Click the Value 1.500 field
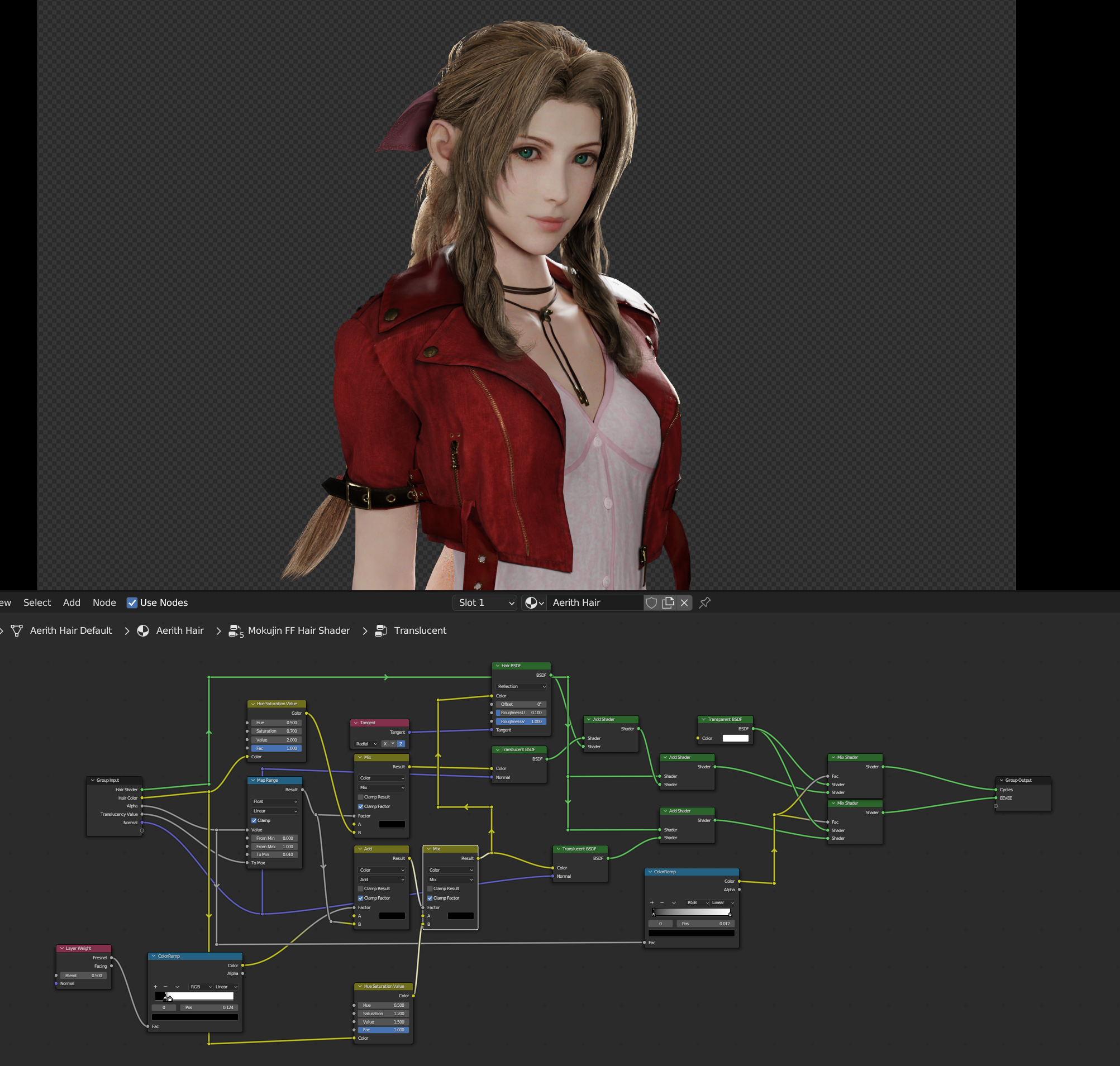The height and width of the screenshot is (1066, 1120). (383, 1022)
